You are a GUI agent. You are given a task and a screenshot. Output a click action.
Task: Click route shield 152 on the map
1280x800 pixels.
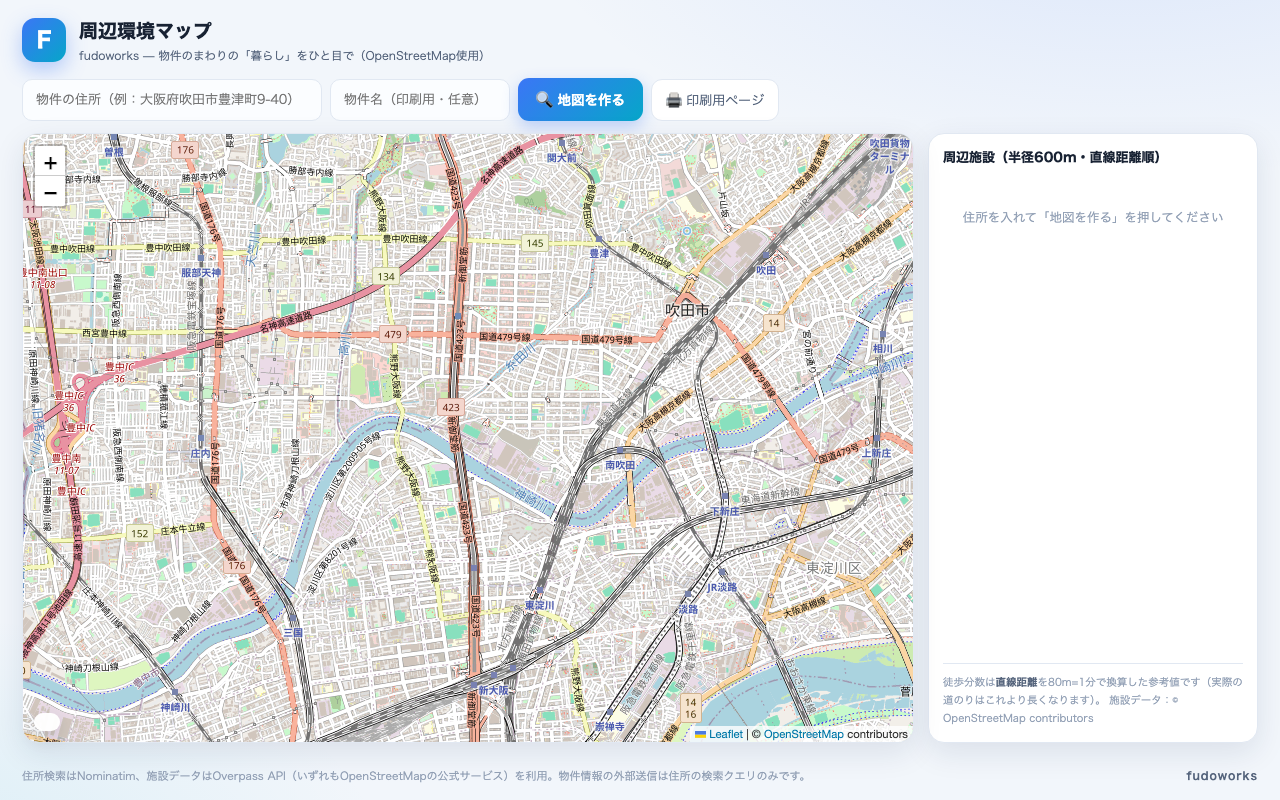pos(139,534)
